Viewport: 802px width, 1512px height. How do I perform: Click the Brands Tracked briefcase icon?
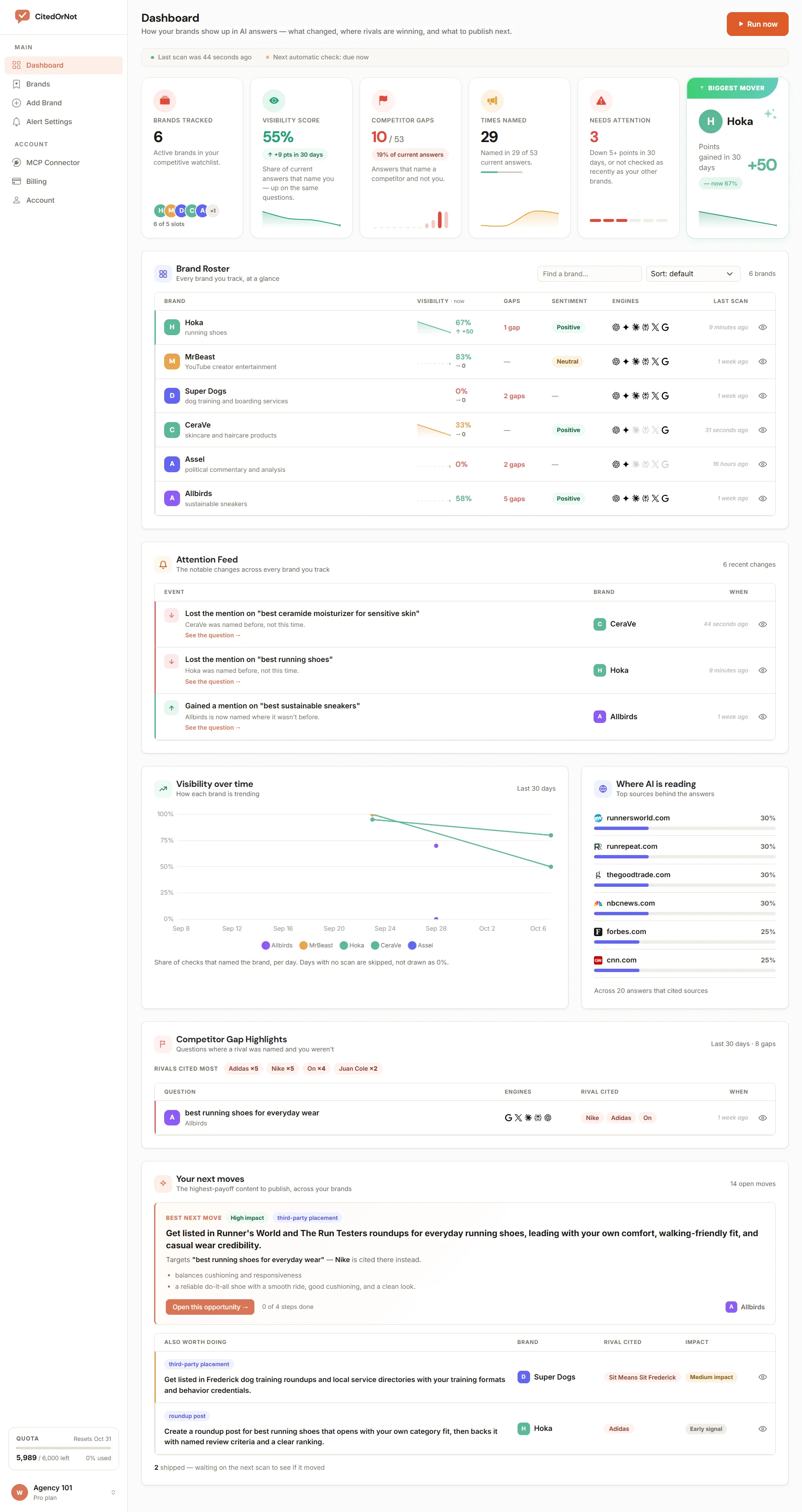coord(165,101)
